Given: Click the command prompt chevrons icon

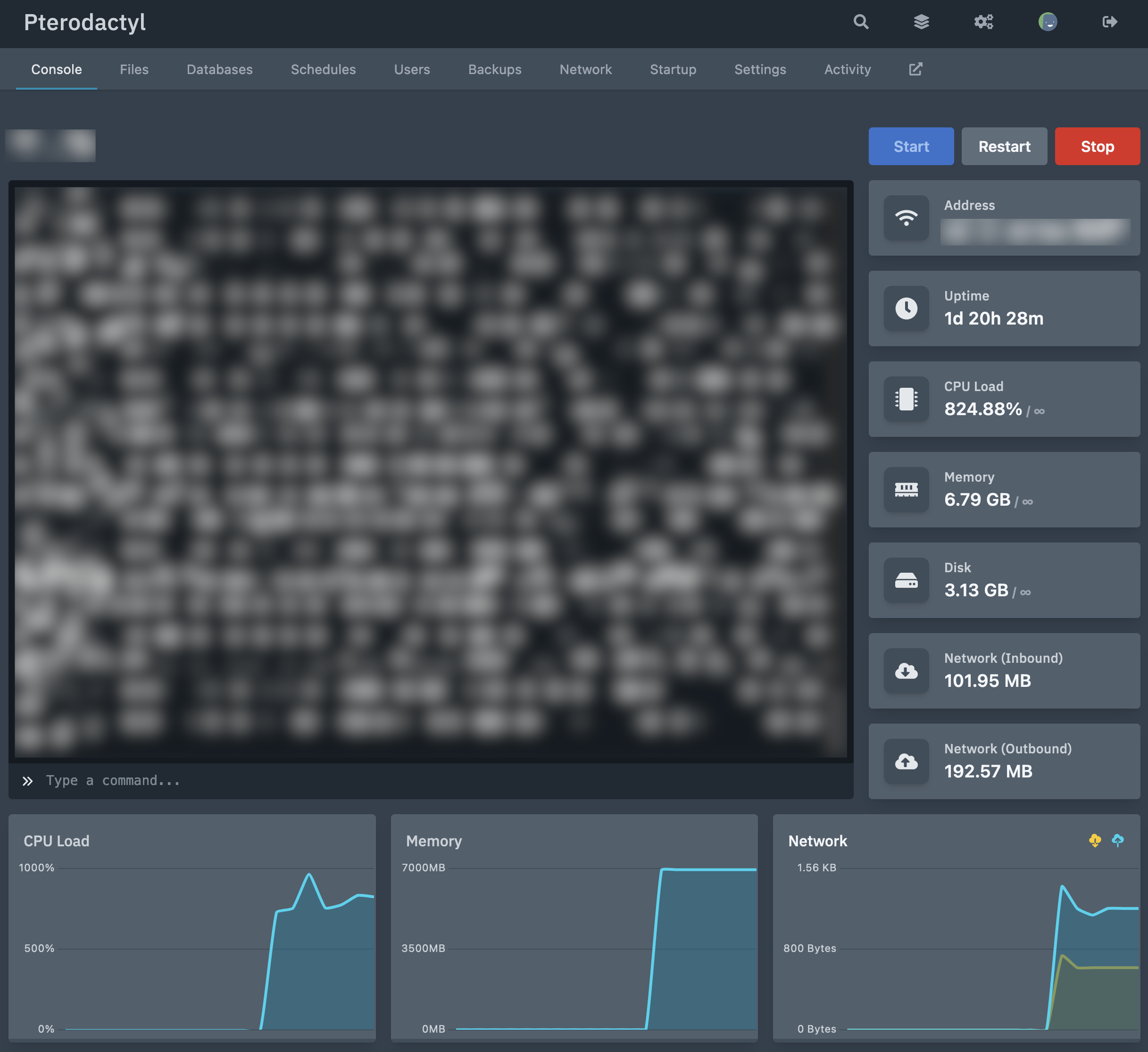Looking at the screenshot, I should pos(27,781).
